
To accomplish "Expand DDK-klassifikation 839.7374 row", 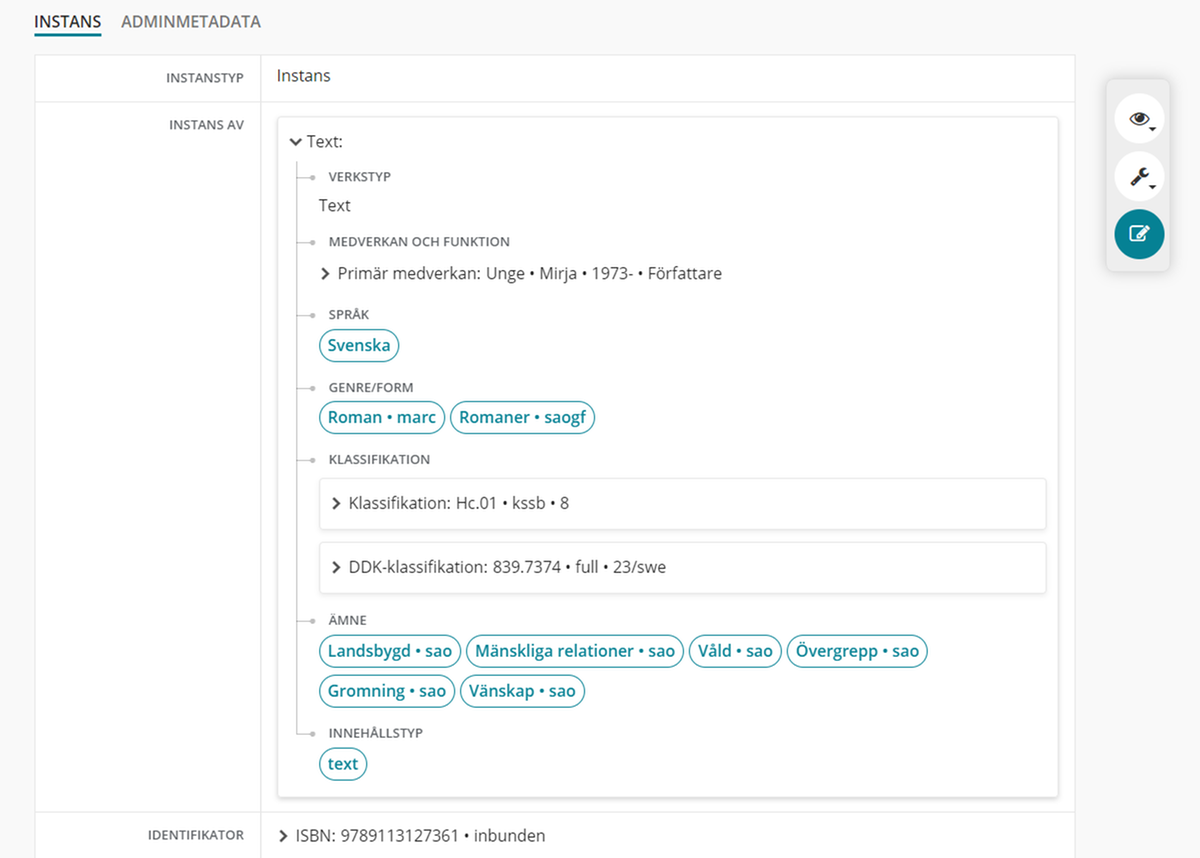I will point(336,568).
